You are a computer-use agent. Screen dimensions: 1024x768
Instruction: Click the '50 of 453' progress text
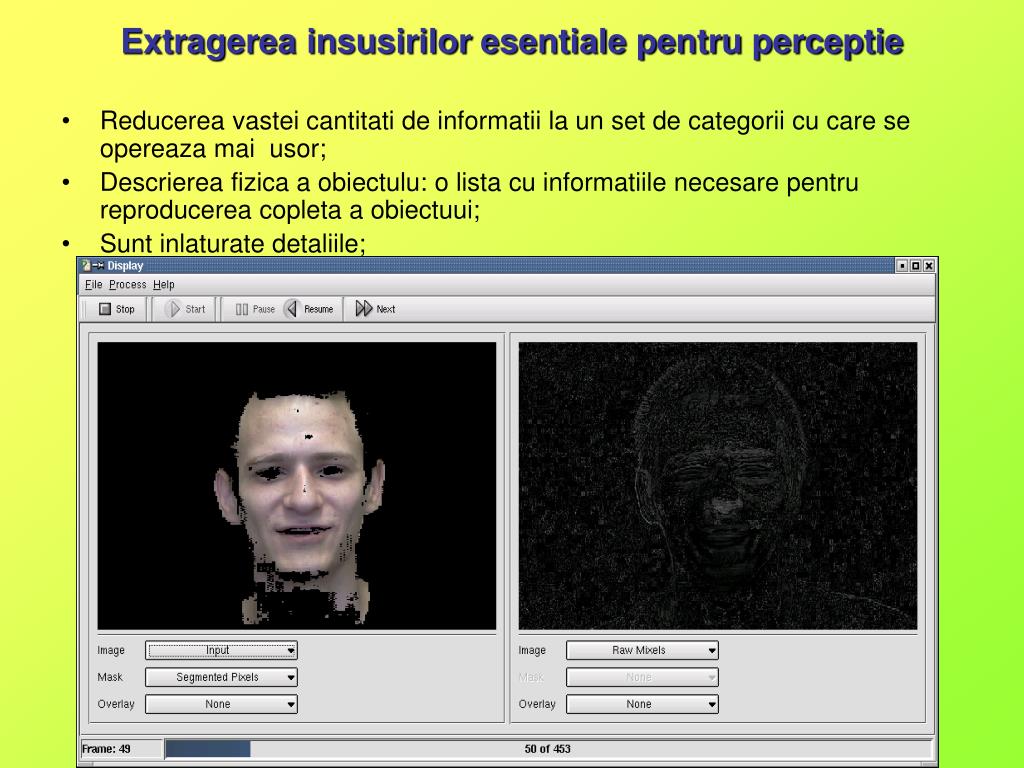point(547,749)
